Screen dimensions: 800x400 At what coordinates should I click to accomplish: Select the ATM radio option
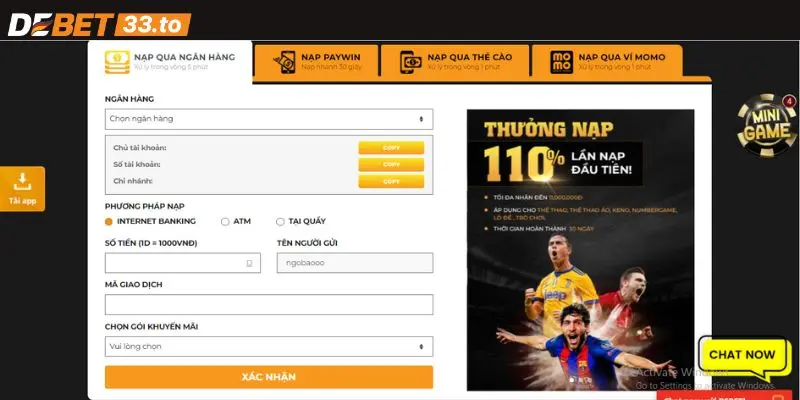coord(225,221)
